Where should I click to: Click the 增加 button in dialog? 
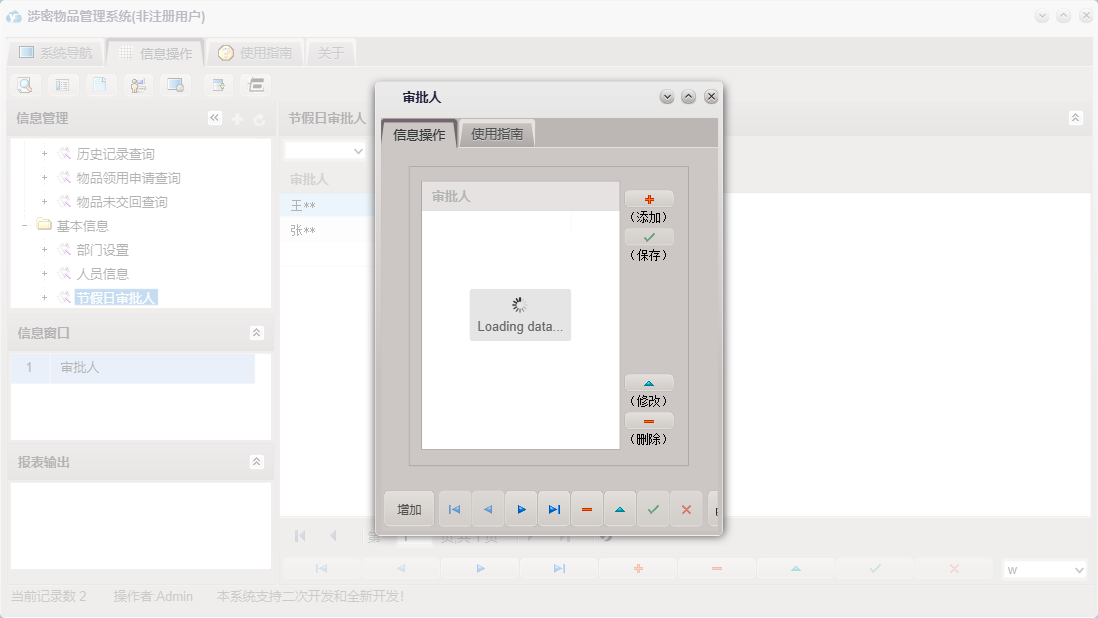[409, 509]
